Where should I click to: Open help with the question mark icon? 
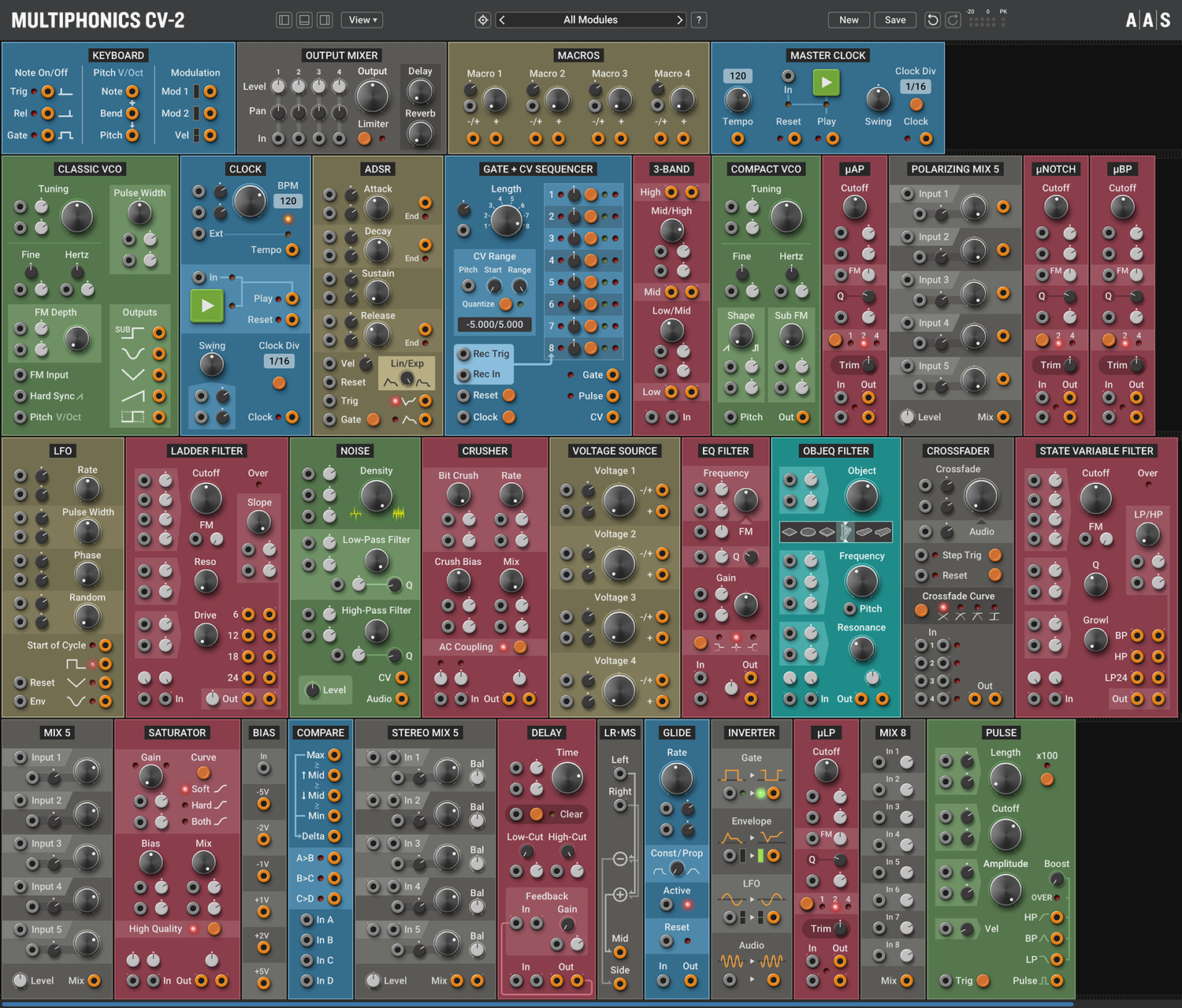[x=699, y=20]
